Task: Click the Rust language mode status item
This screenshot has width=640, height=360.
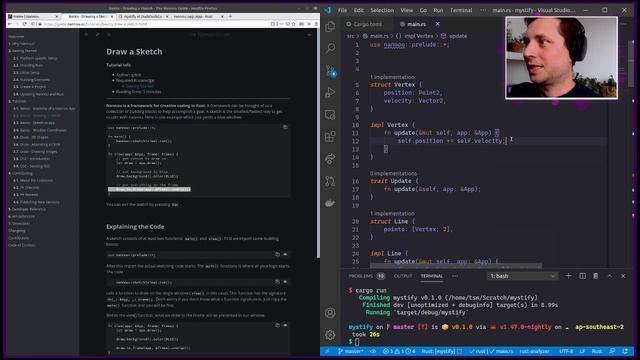Action: point(597,351)
